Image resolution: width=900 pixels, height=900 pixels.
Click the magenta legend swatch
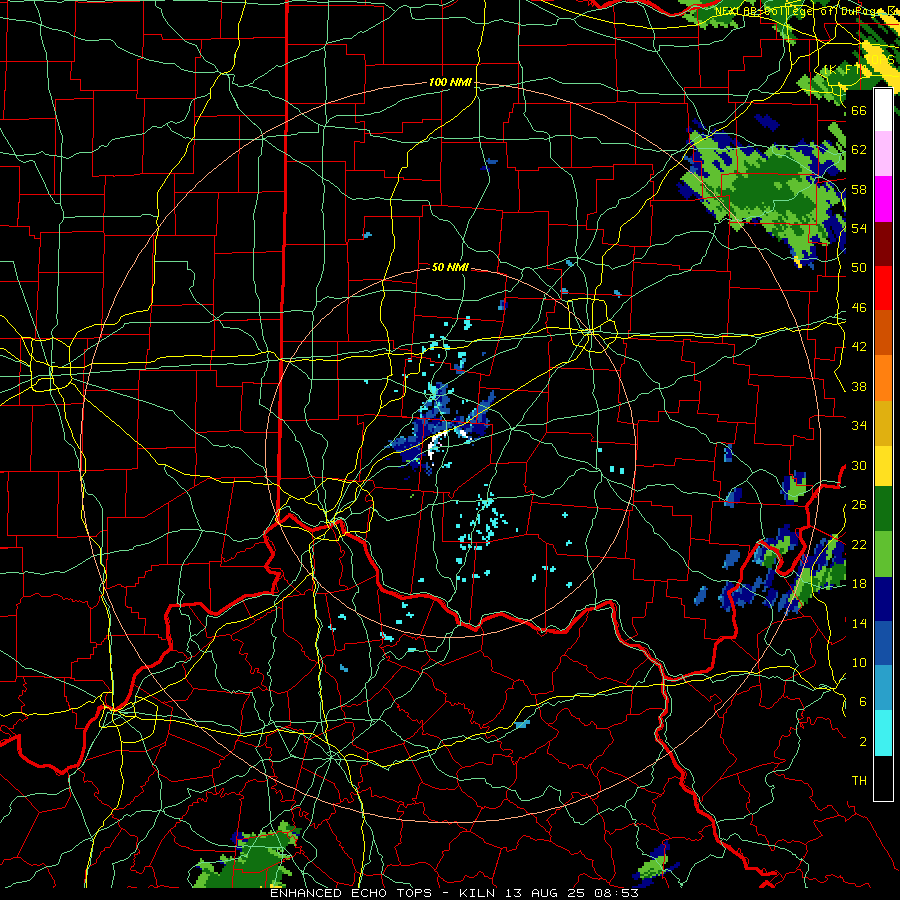pos(883,199)
